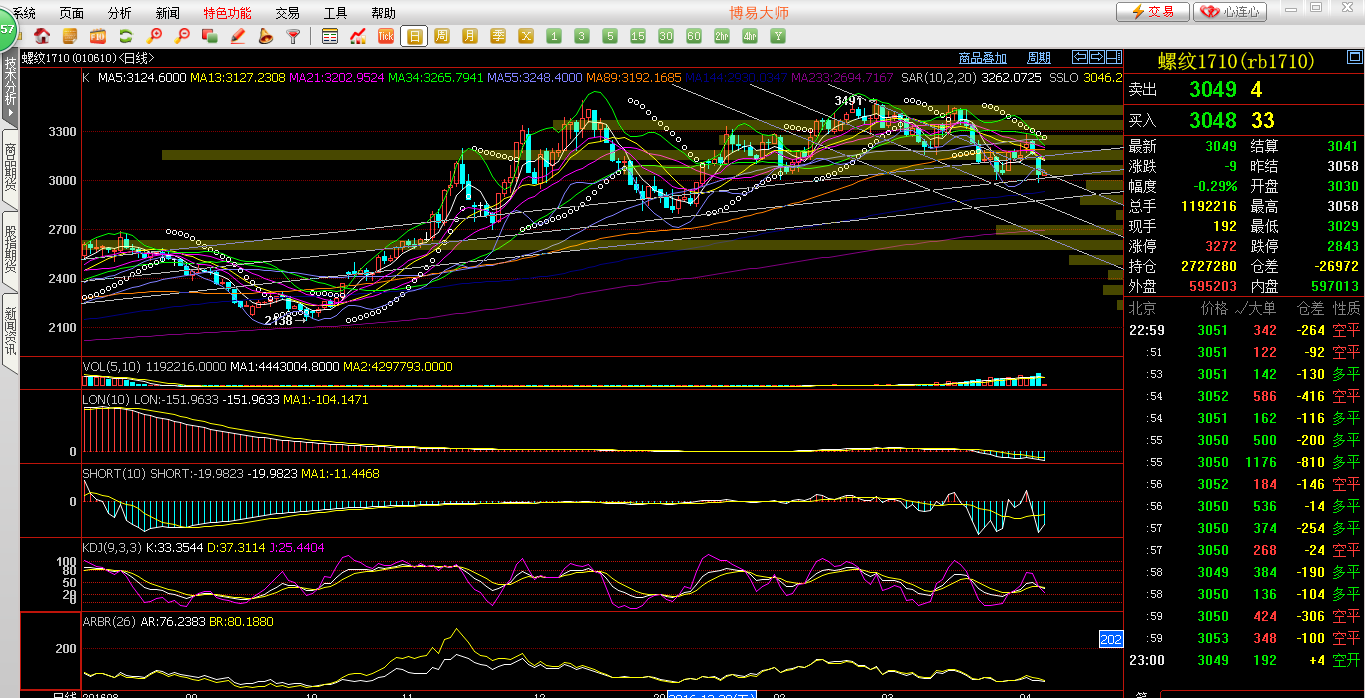Open the 页面 menu
The width and height of the screenshot is (1365, 698).
tap(72, 13)
